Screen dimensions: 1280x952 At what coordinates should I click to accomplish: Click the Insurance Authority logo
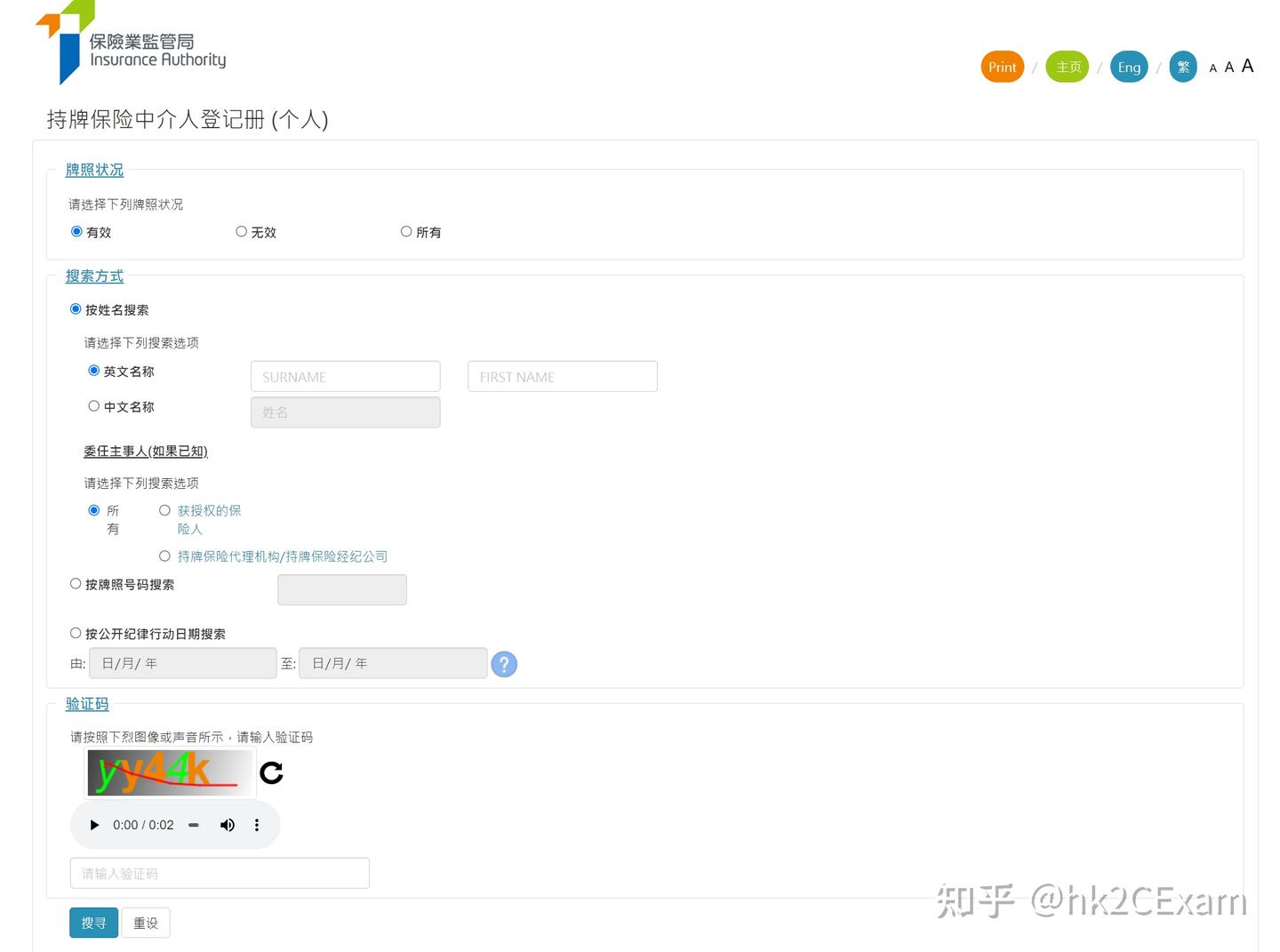[x=130, y=44]
